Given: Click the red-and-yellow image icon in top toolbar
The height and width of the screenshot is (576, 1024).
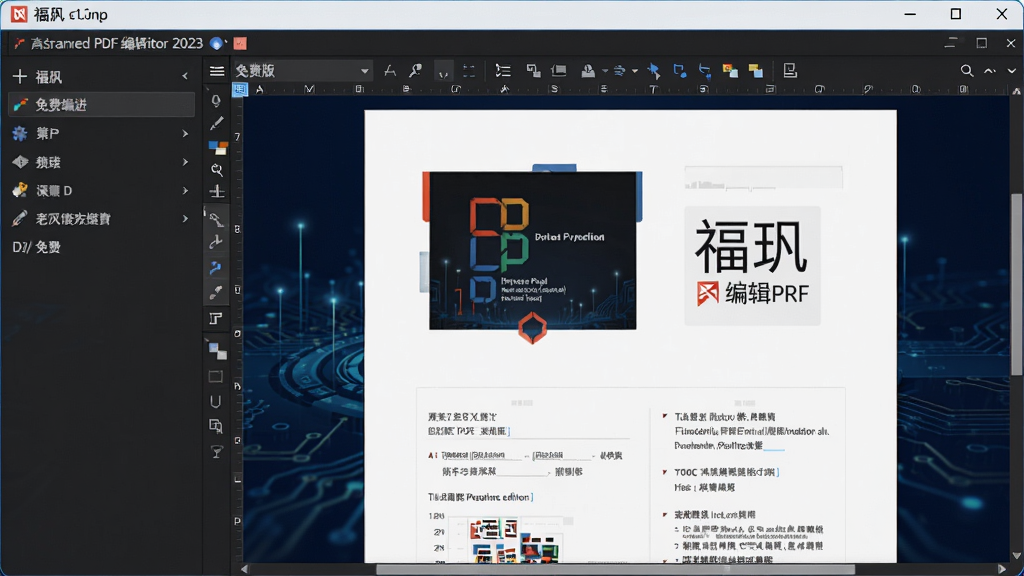Looking at the screenshot, I should click(x=730, y=71).
